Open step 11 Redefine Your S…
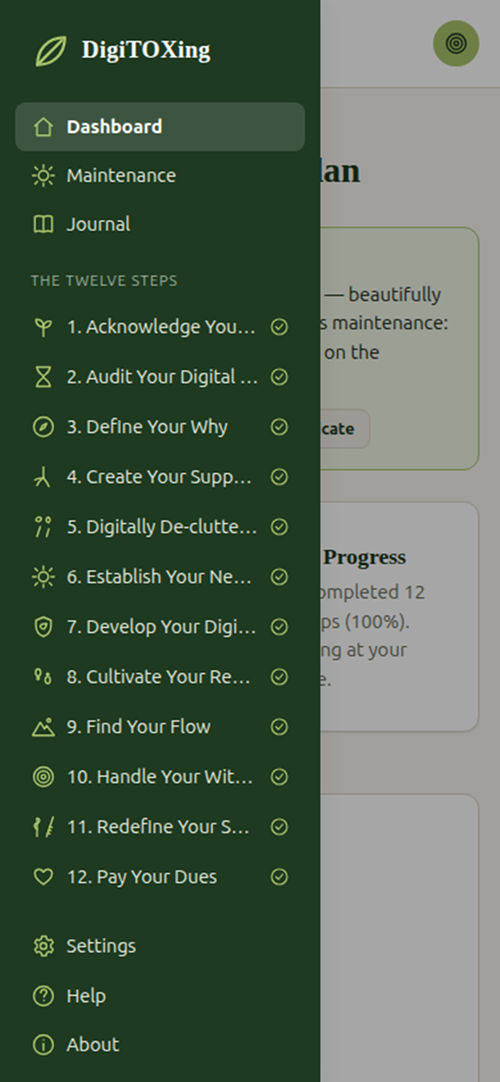 [160, 827]
